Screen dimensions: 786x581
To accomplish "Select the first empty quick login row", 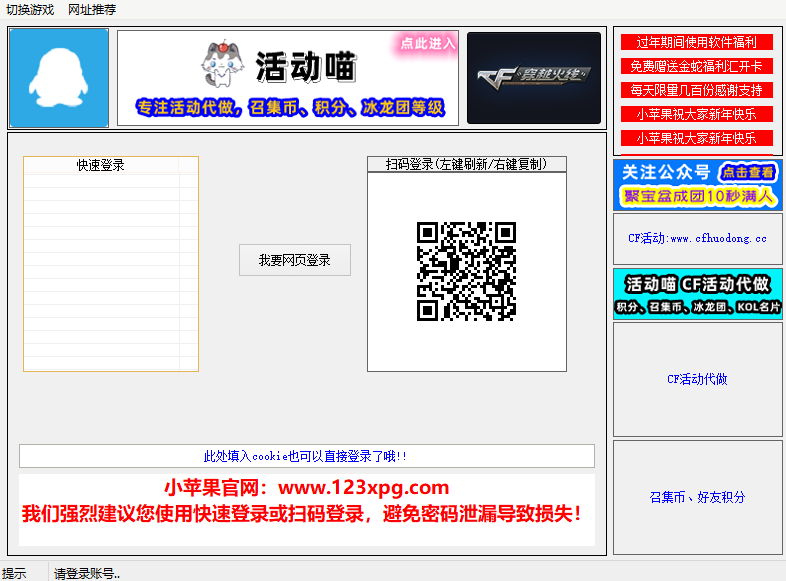I will [x=102, y=181].
